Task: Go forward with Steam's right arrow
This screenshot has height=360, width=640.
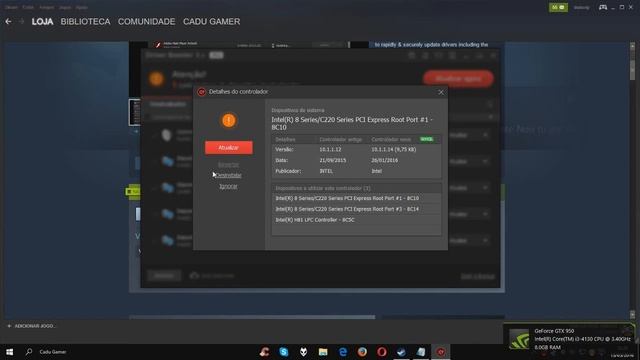Action: [x=22, y=21]
